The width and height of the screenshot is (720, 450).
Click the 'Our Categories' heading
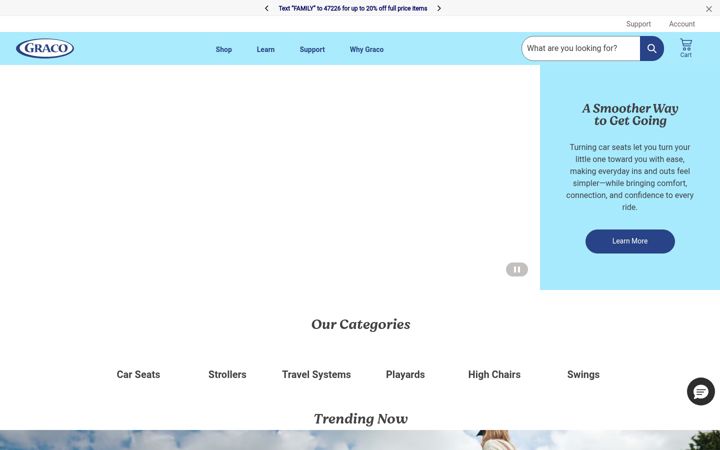pyautogui.click(x=360, y=324)
